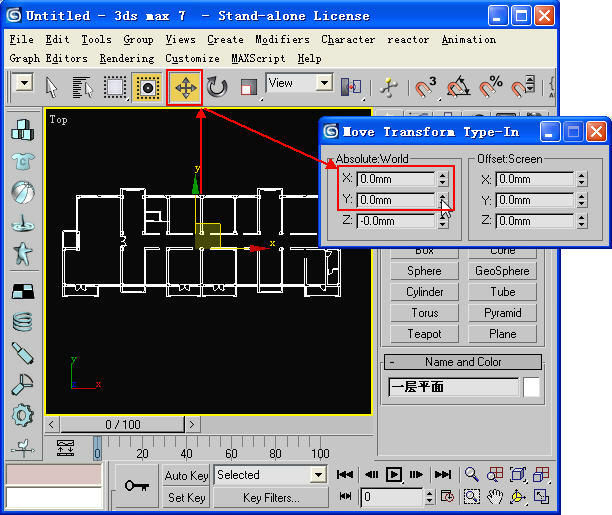
Task: Click Use Pivot Point Center icon
Action: click(x=351, y=87)
